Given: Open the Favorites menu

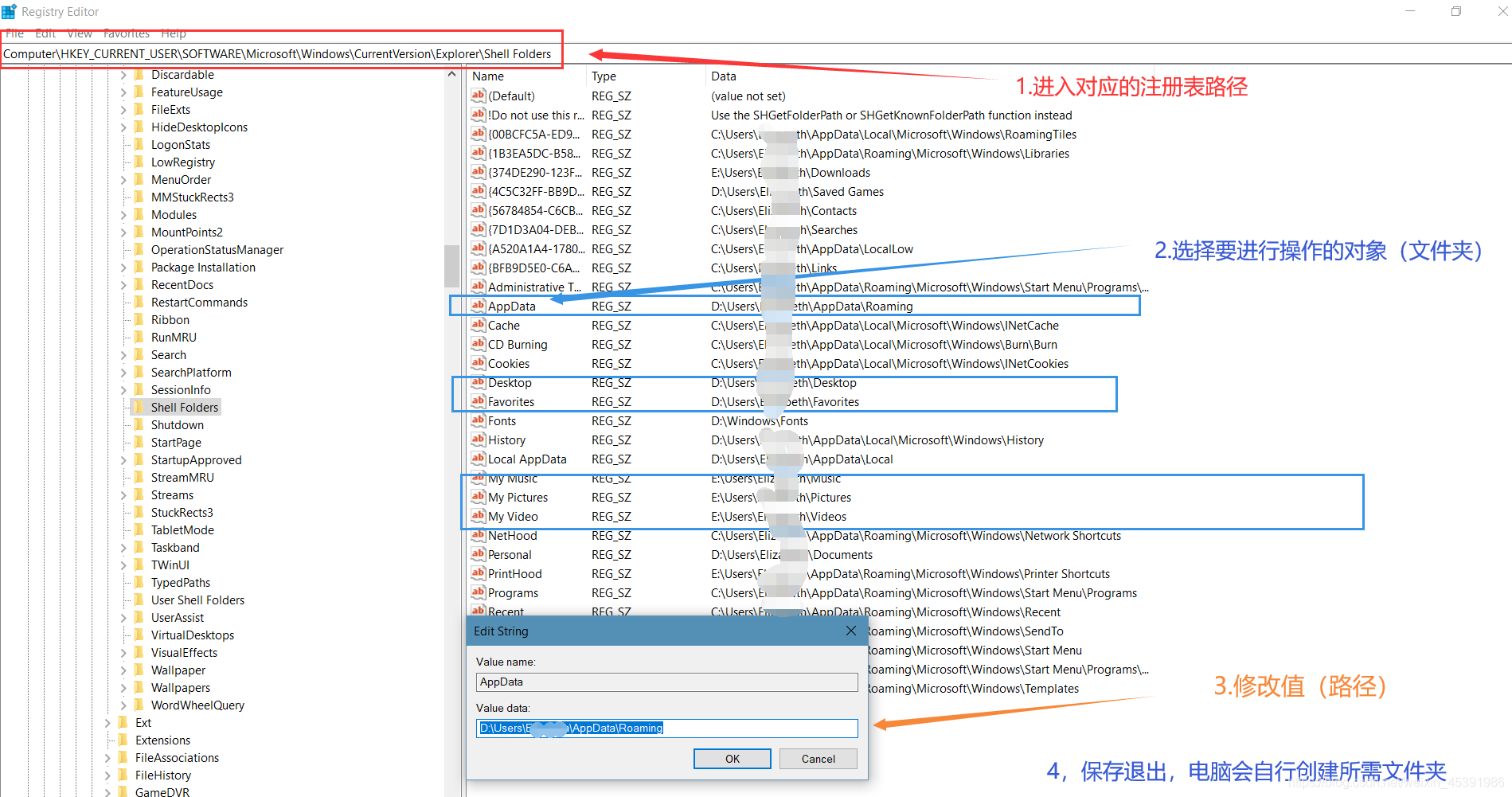Looking at the screenshot, I should [x=127, y=33].
